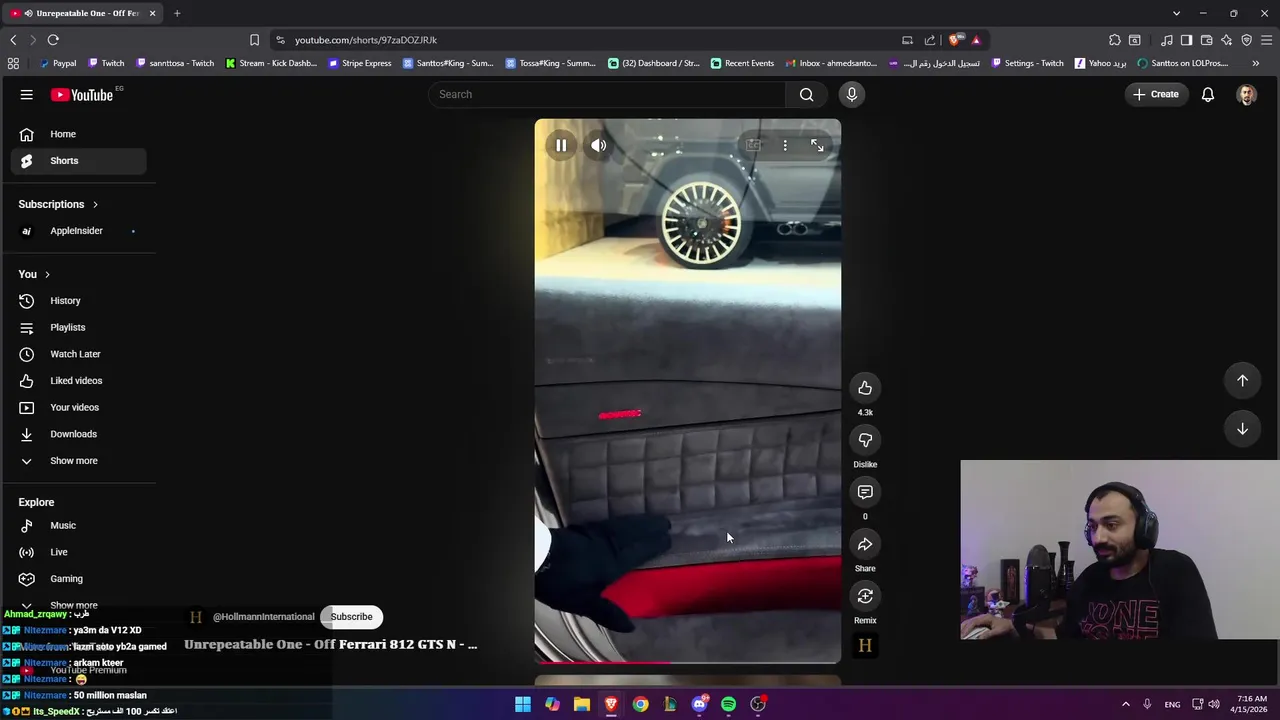The height and width of the screenshot is (720, 1280).
Task: Expand Show more under Downloads
Action: (79, 461)
